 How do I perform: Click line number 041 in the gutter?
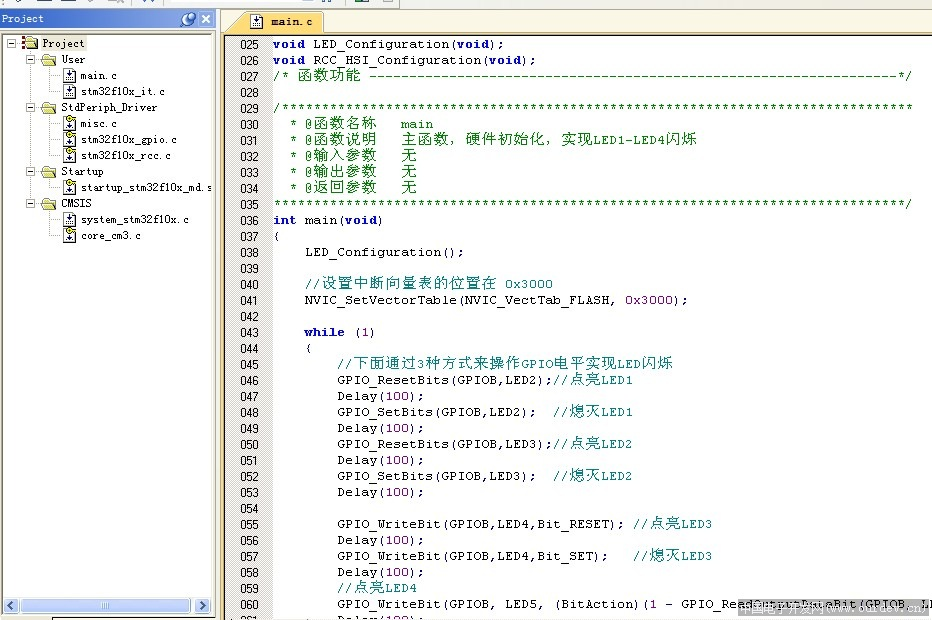point(249,301)
